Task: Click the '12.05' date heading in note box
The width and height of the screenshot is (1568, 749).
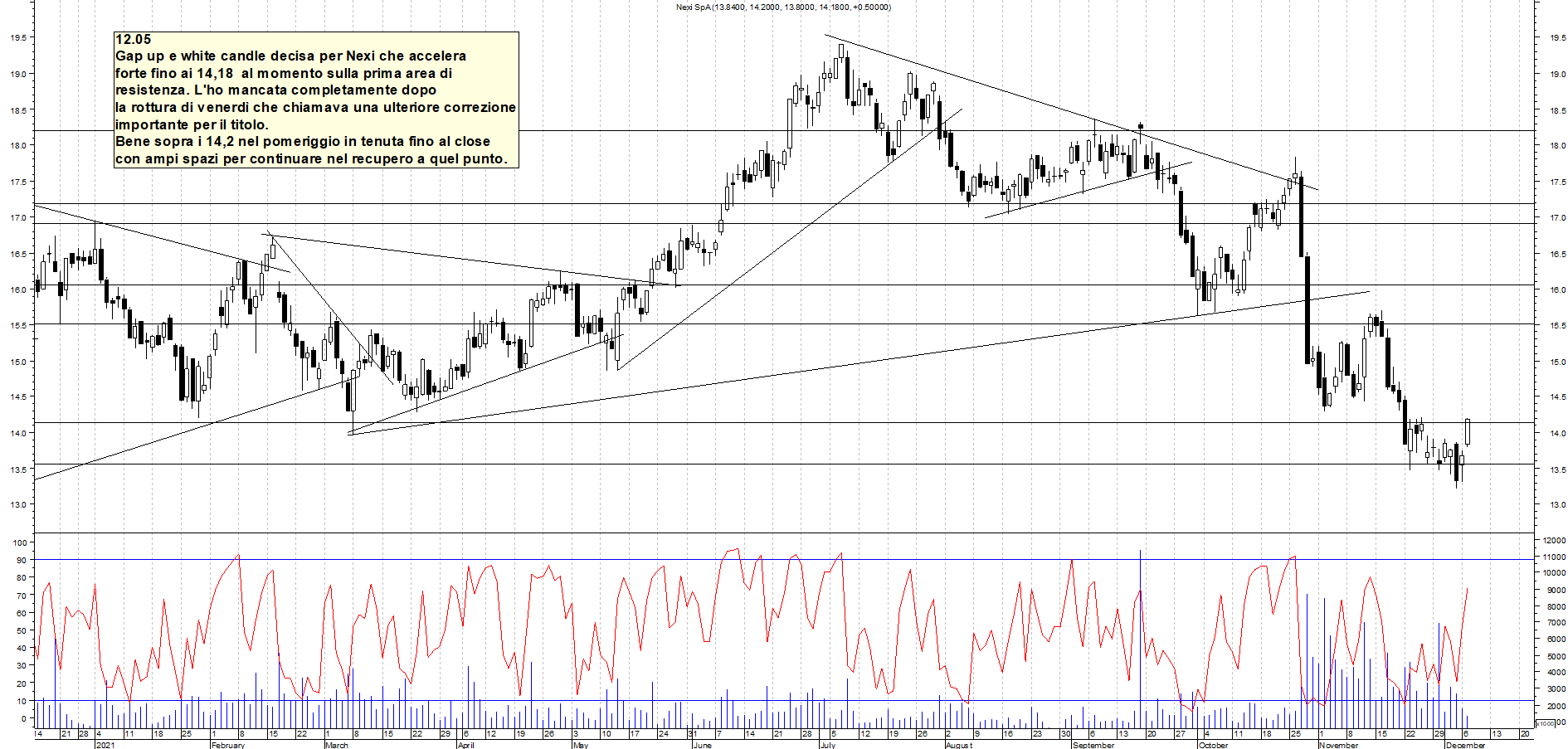Action: (x=133, y=39)
